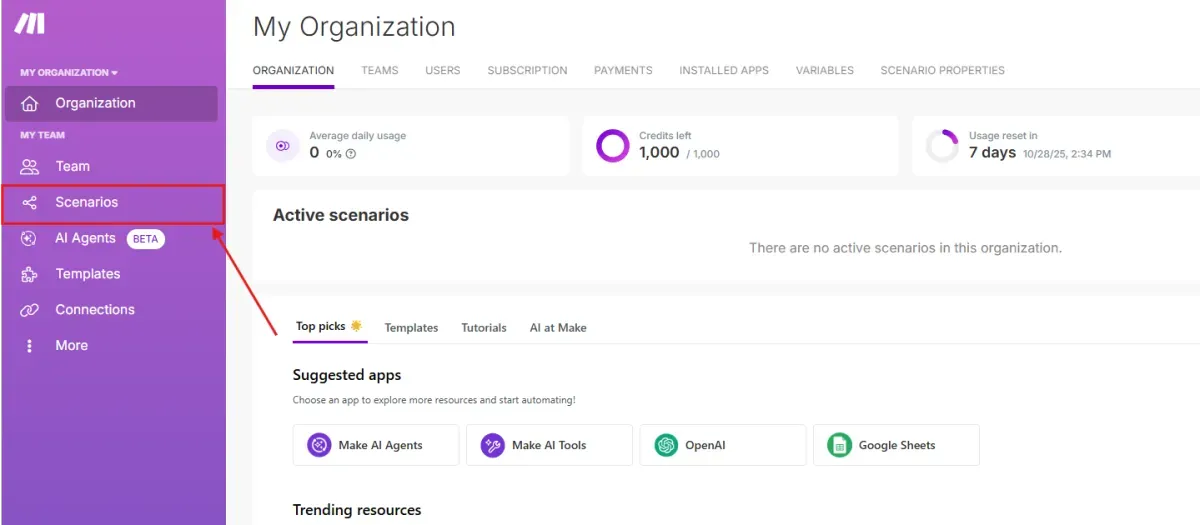
Task: Open the PAYMENTS tab
Action: pos(623,71)
